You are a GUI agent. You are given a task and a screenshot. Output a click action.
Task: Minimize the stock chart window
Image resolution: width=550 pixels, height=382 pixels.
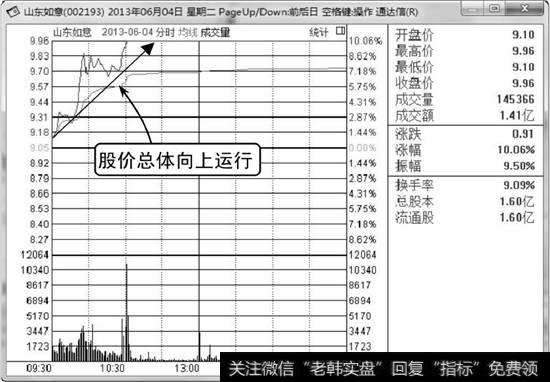click(472, 8)
